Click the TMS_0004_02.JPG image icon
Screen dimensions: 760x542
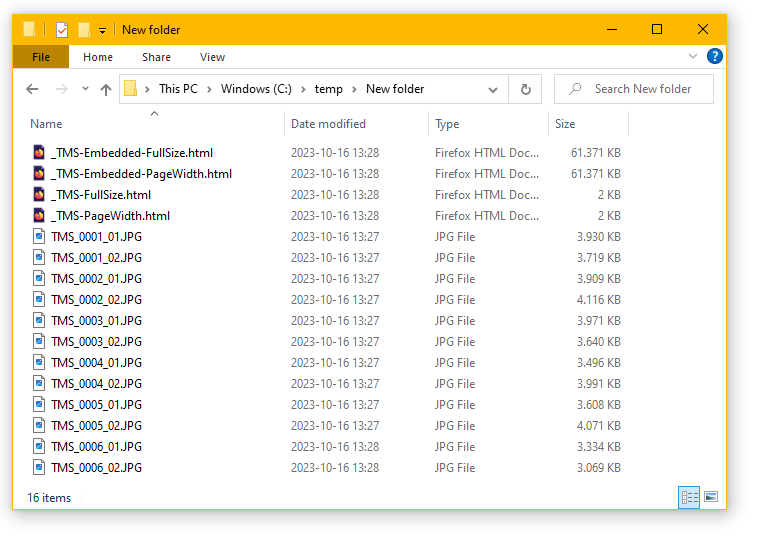(39, 383)
